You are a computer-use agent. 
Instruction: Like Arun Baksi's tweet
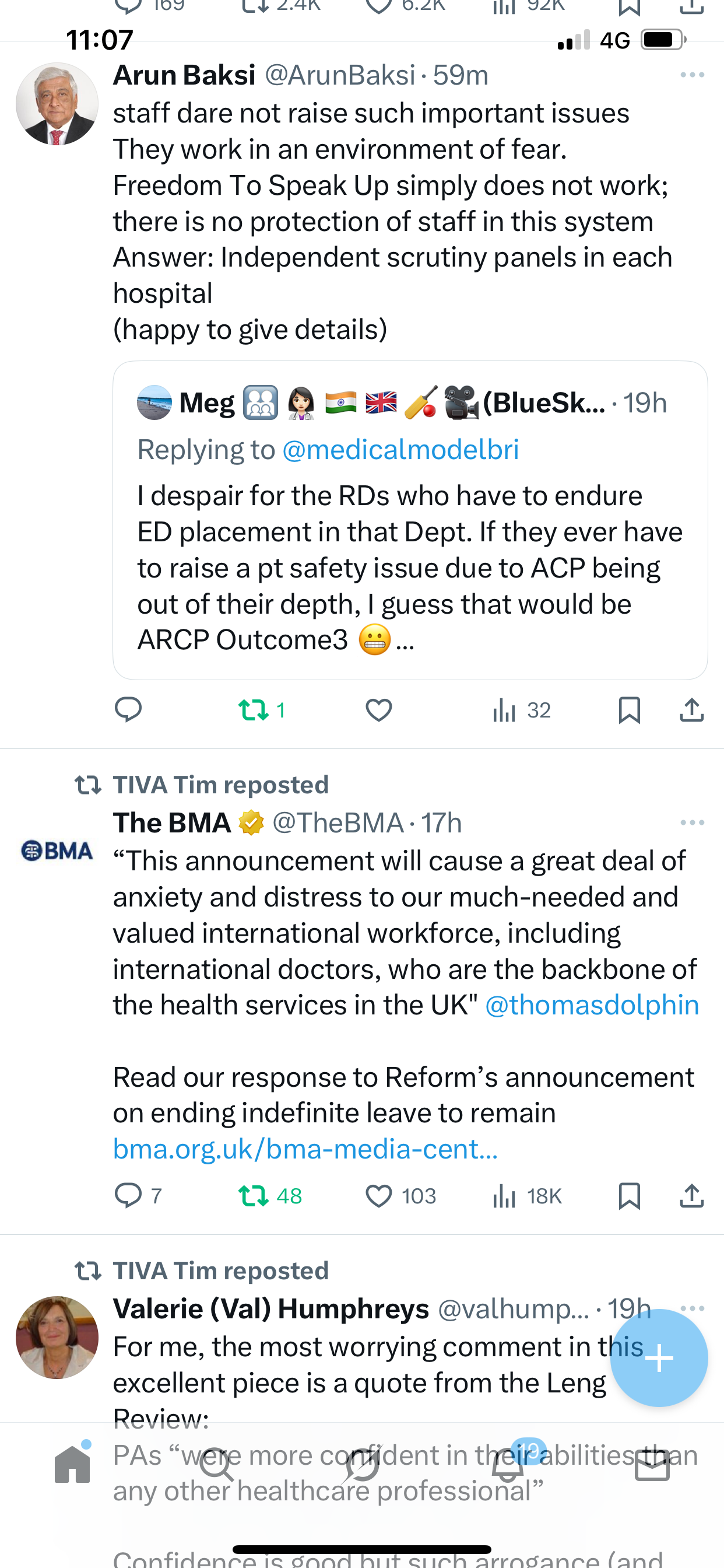click(378, 710)
